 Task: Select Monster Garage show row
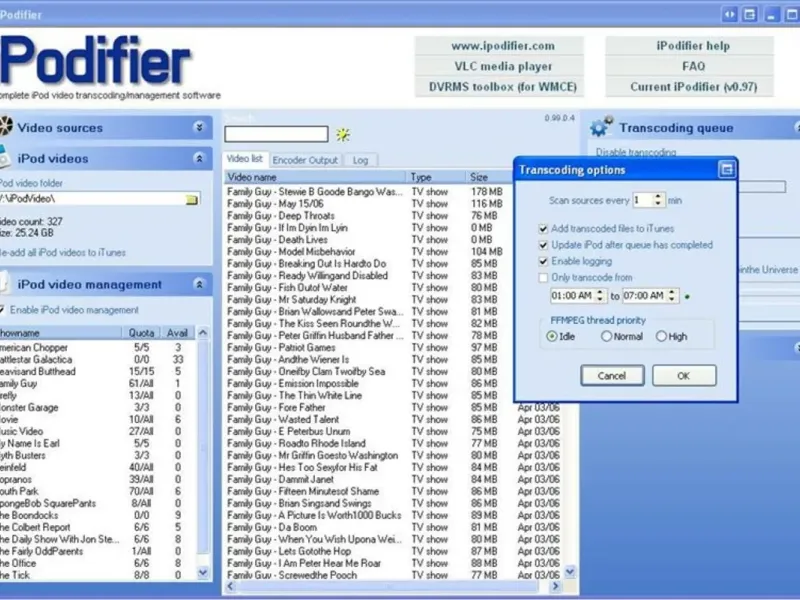pyautogui.click(x=97, y=407)
